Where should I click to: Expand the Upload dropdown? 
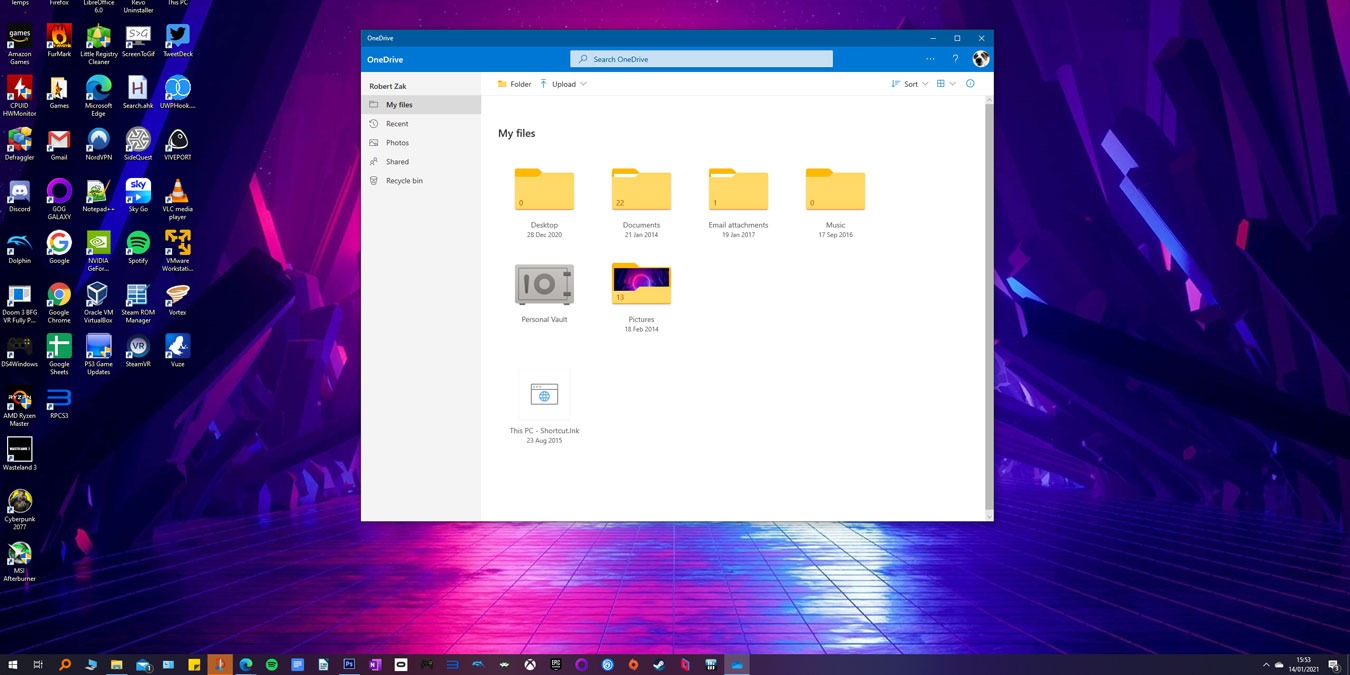tap(582, 83)
